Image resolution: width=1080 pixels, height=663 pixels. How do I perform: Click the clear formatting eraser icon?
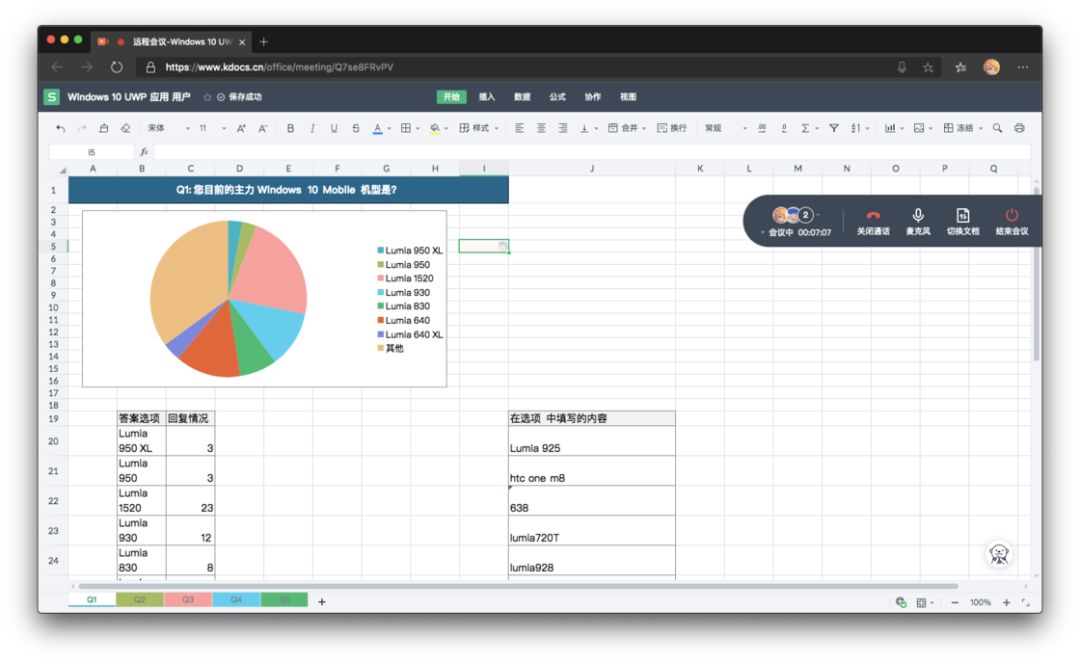tap(125, 128)
